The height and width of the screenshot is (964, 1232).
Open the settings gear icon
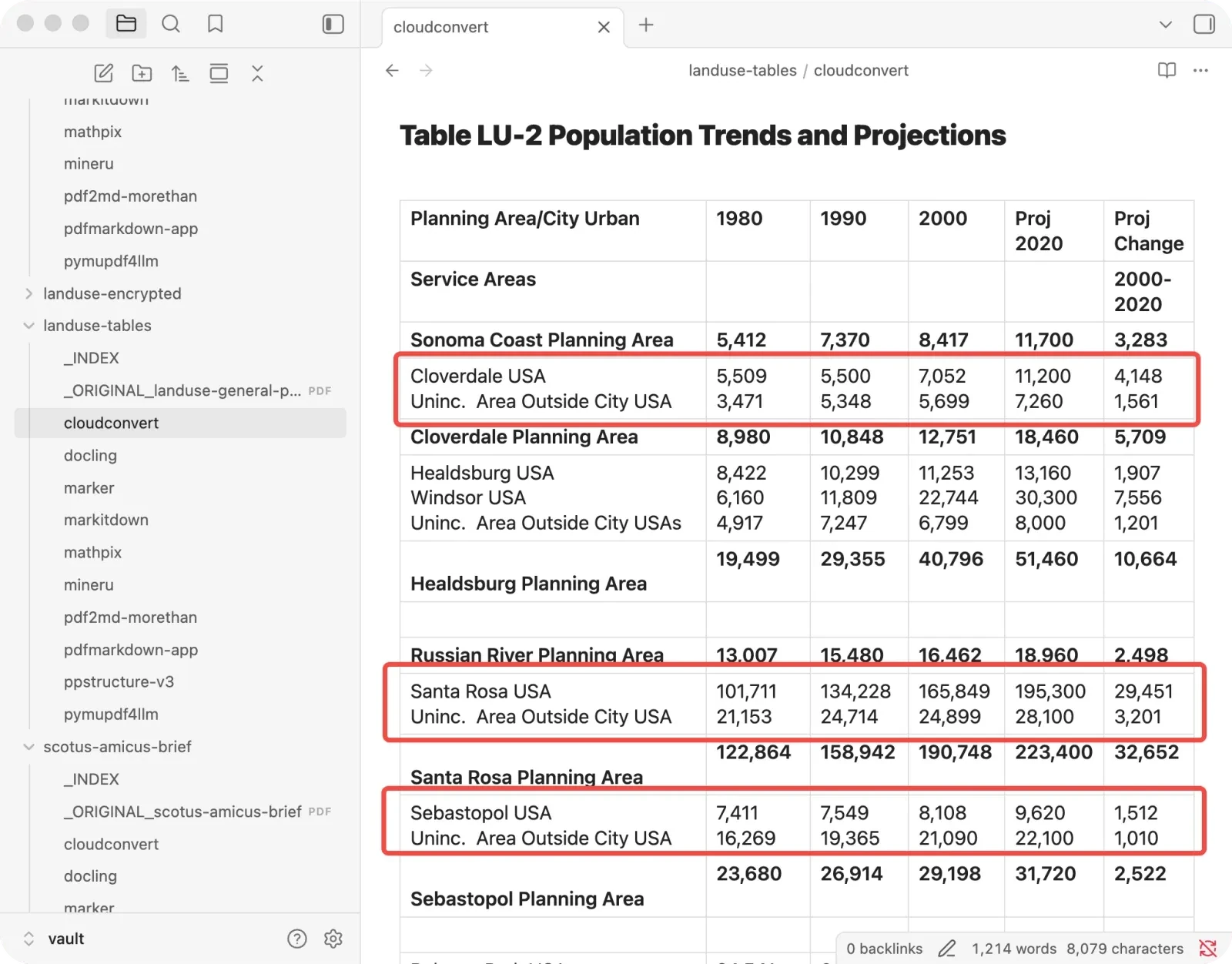[x=333, y=939]
